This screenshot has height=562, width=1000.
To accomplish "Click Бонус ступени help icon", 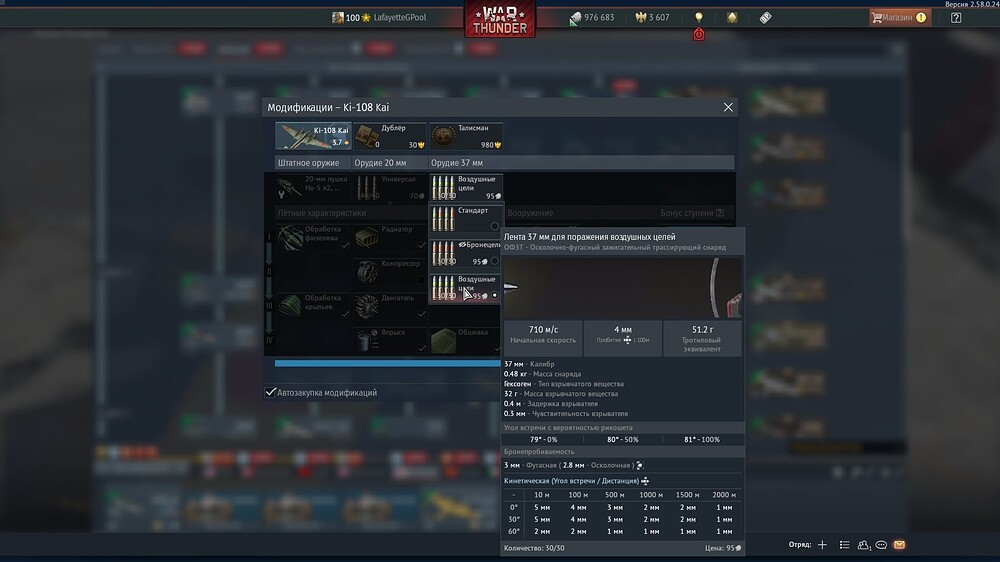I will pos(719,213).
